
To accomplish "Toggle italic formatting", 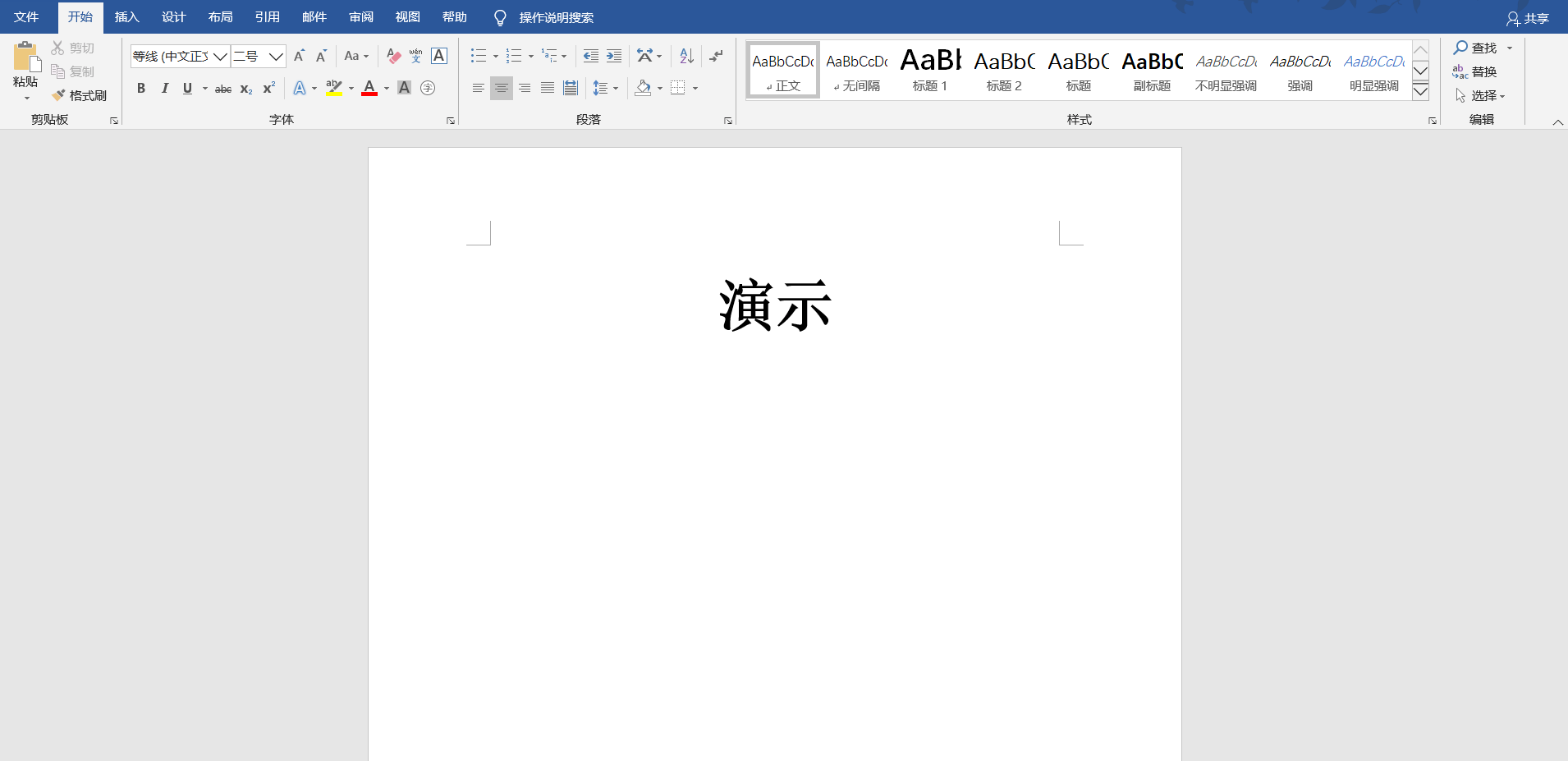I will 164,88.
